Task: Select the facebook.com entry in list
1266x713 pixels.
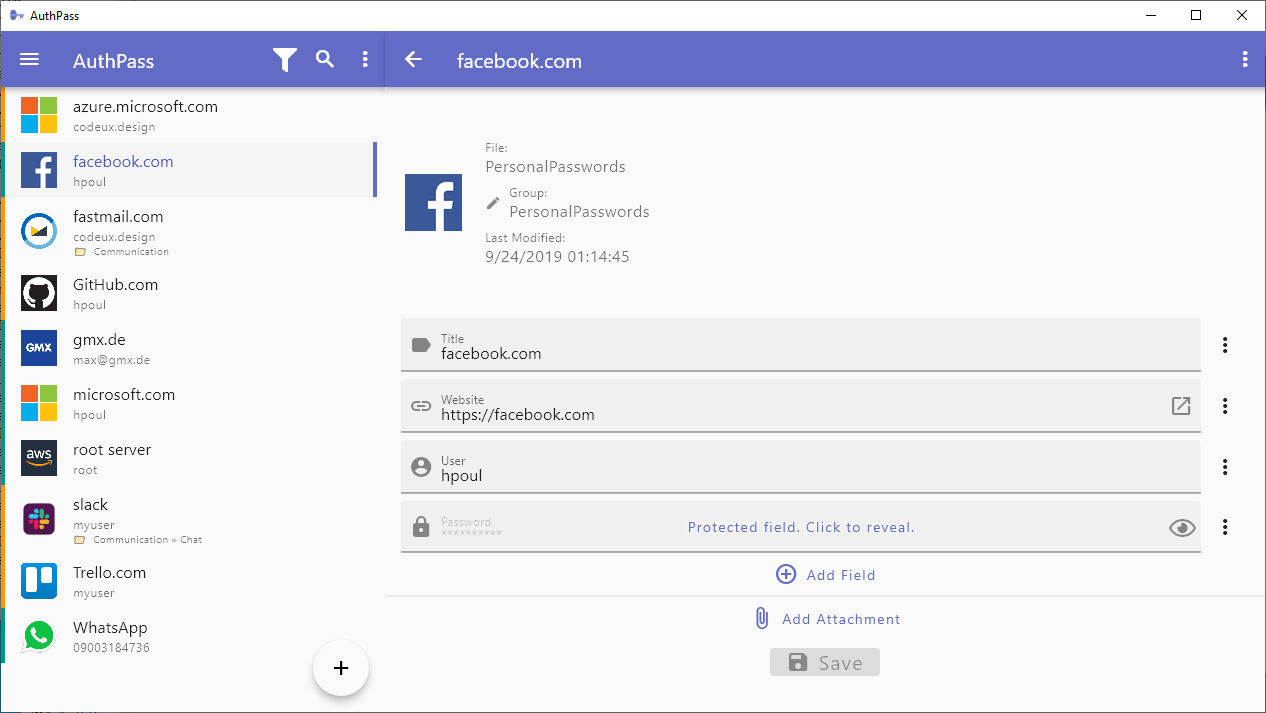Action: pos(190,170)
